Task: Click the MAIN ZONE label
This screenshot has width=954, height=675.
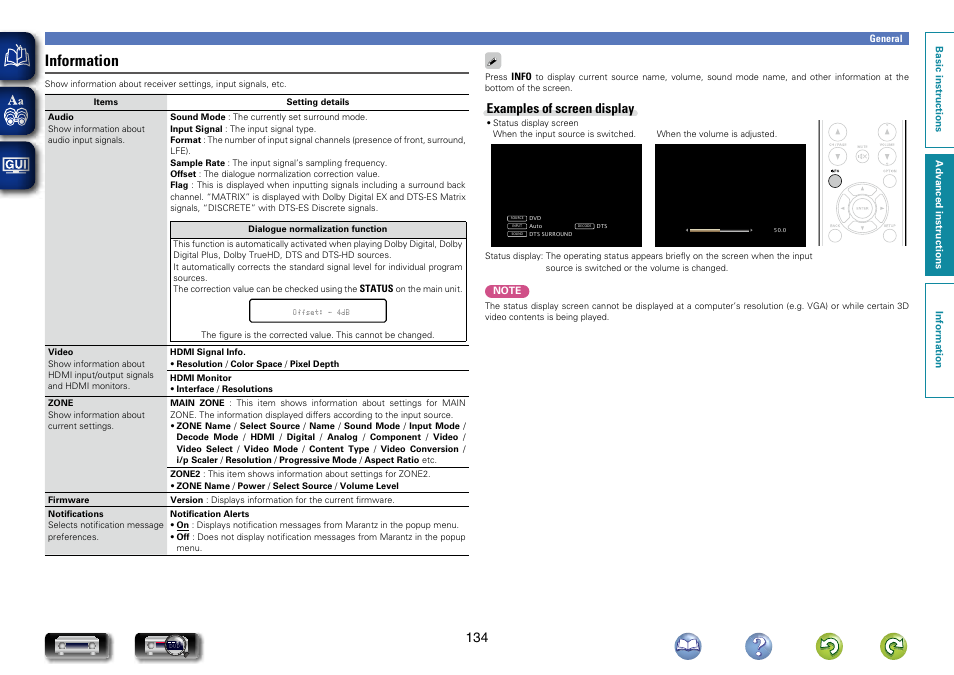Action: click(197, 403)
